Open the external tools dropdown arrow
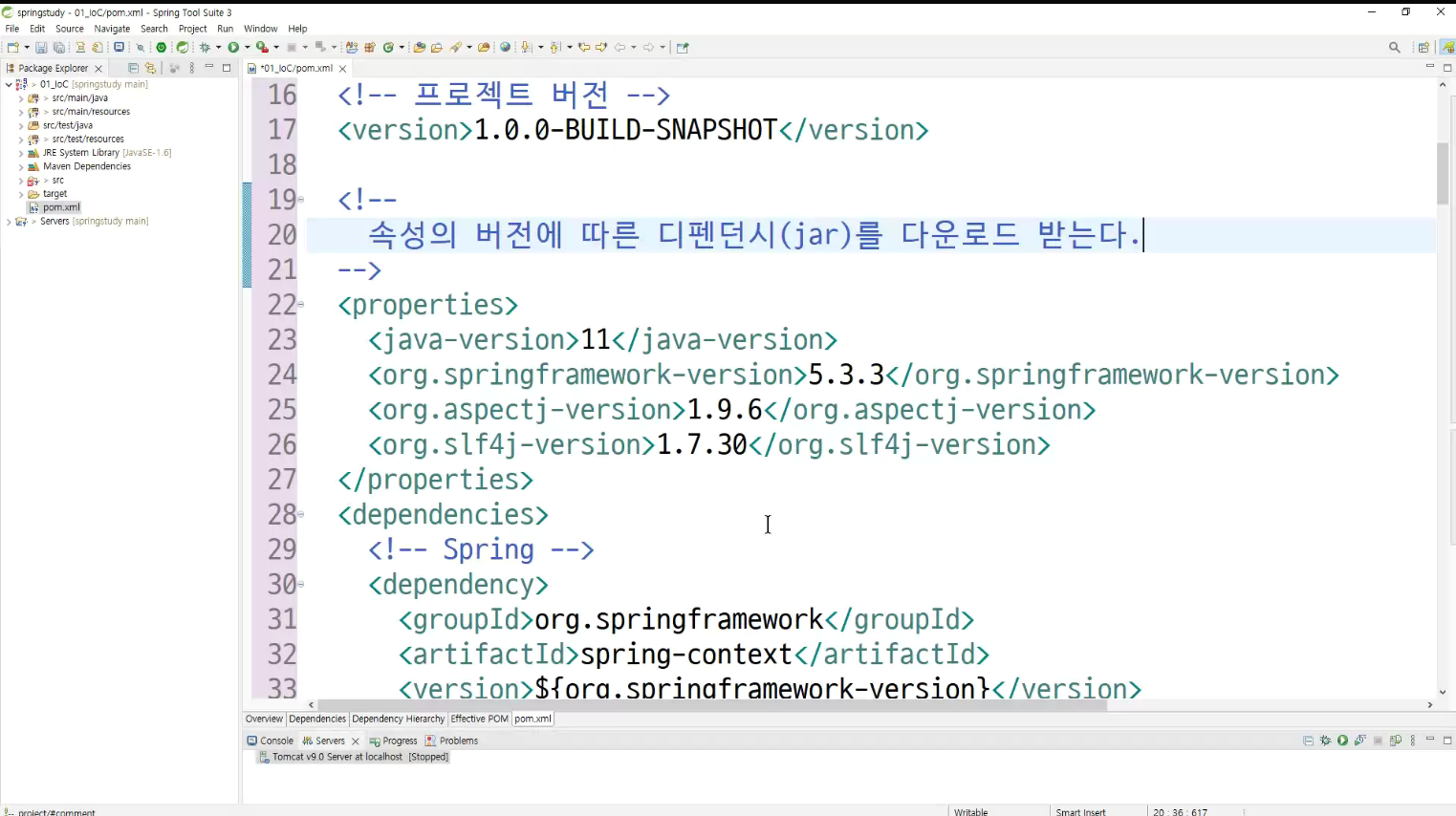Screen dimensions: 1456x816 tap(276, 47)
